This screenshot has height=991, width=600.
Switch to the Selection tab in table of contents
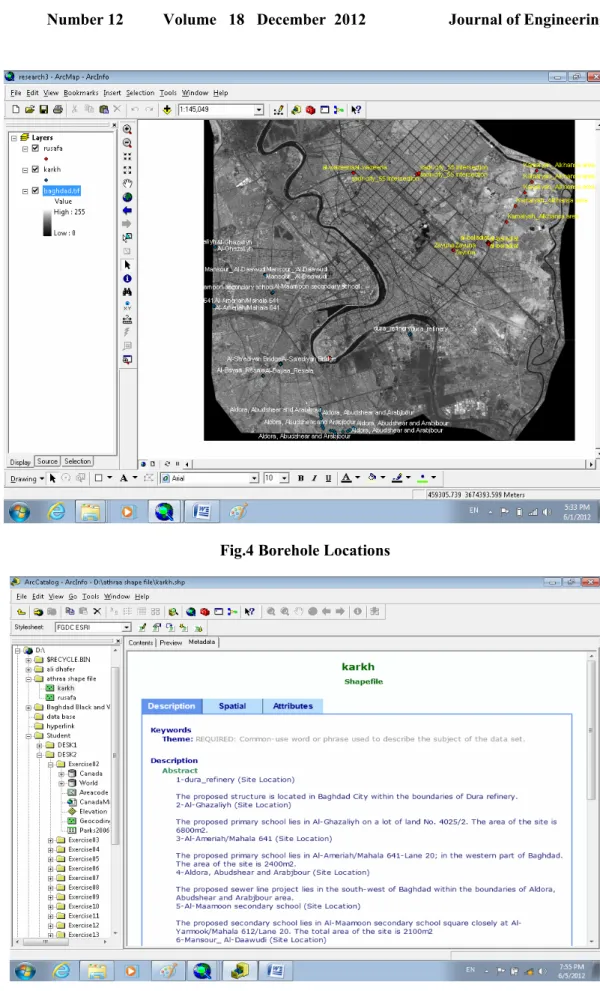tap(77, 461)
